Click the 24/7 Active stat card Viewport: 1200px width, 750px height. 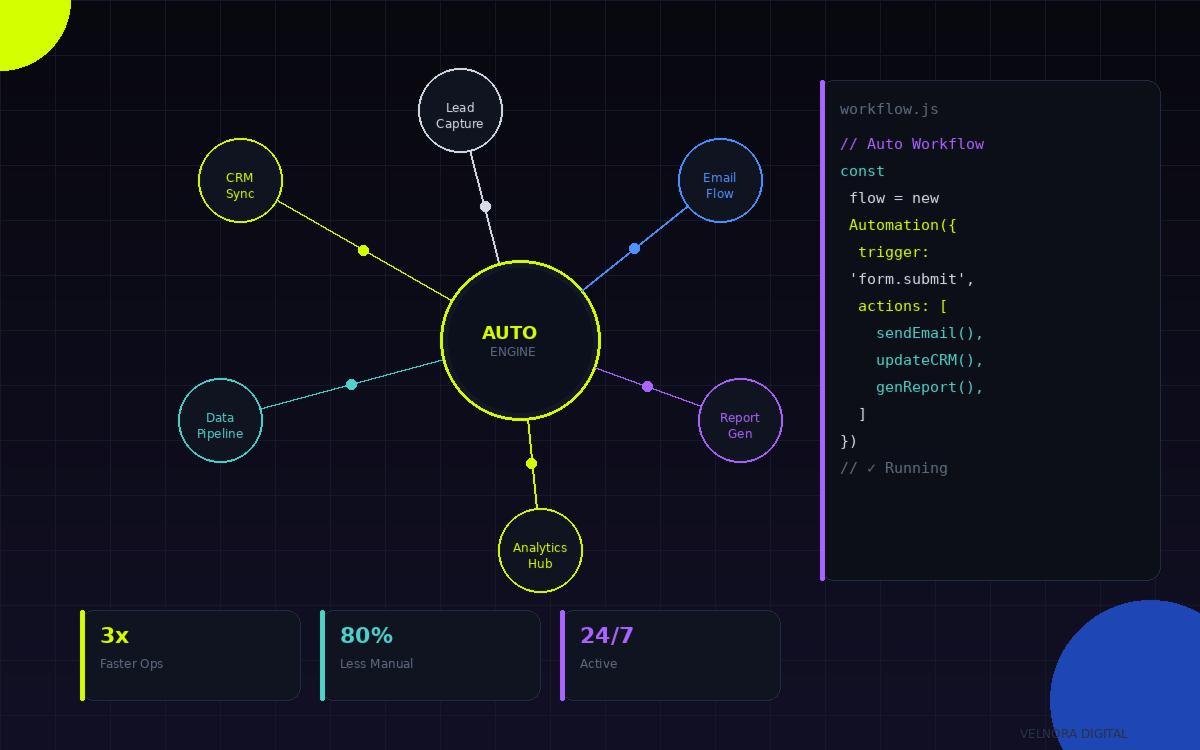(x=670, y=655)
